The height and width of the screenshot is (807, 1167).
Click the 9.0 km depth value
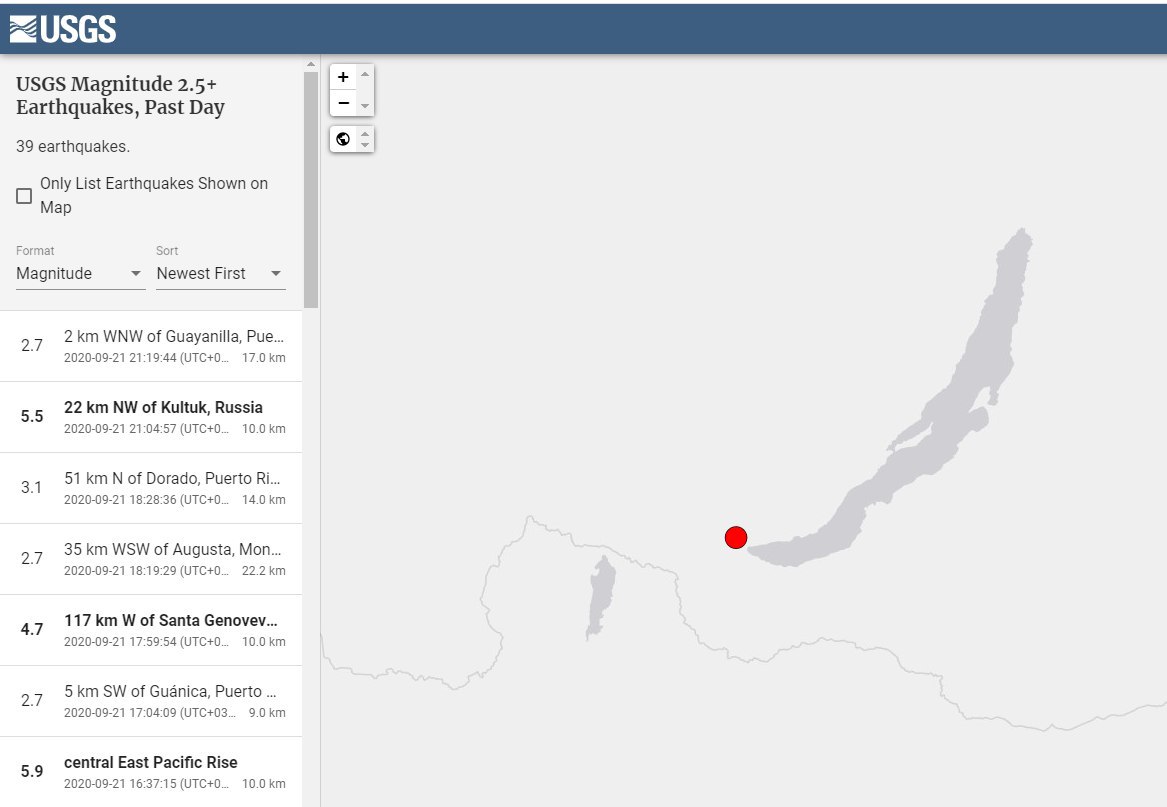click(267, 713)
